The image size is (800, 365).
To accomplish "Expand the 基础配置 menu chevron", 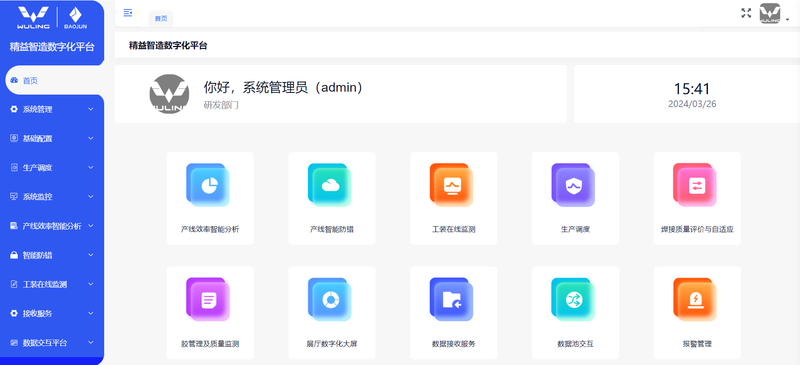I will (x=91, y=138).
